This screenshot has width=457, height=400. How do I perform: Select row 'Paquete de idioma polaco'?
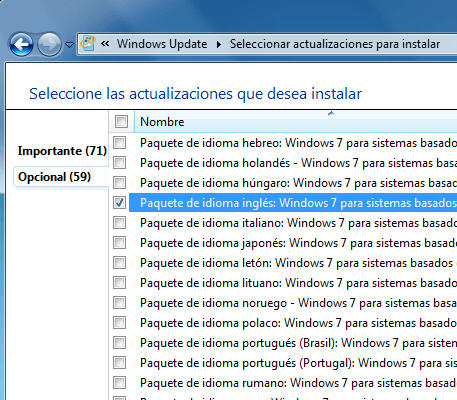pyautogui.click(x=293, y=323)
